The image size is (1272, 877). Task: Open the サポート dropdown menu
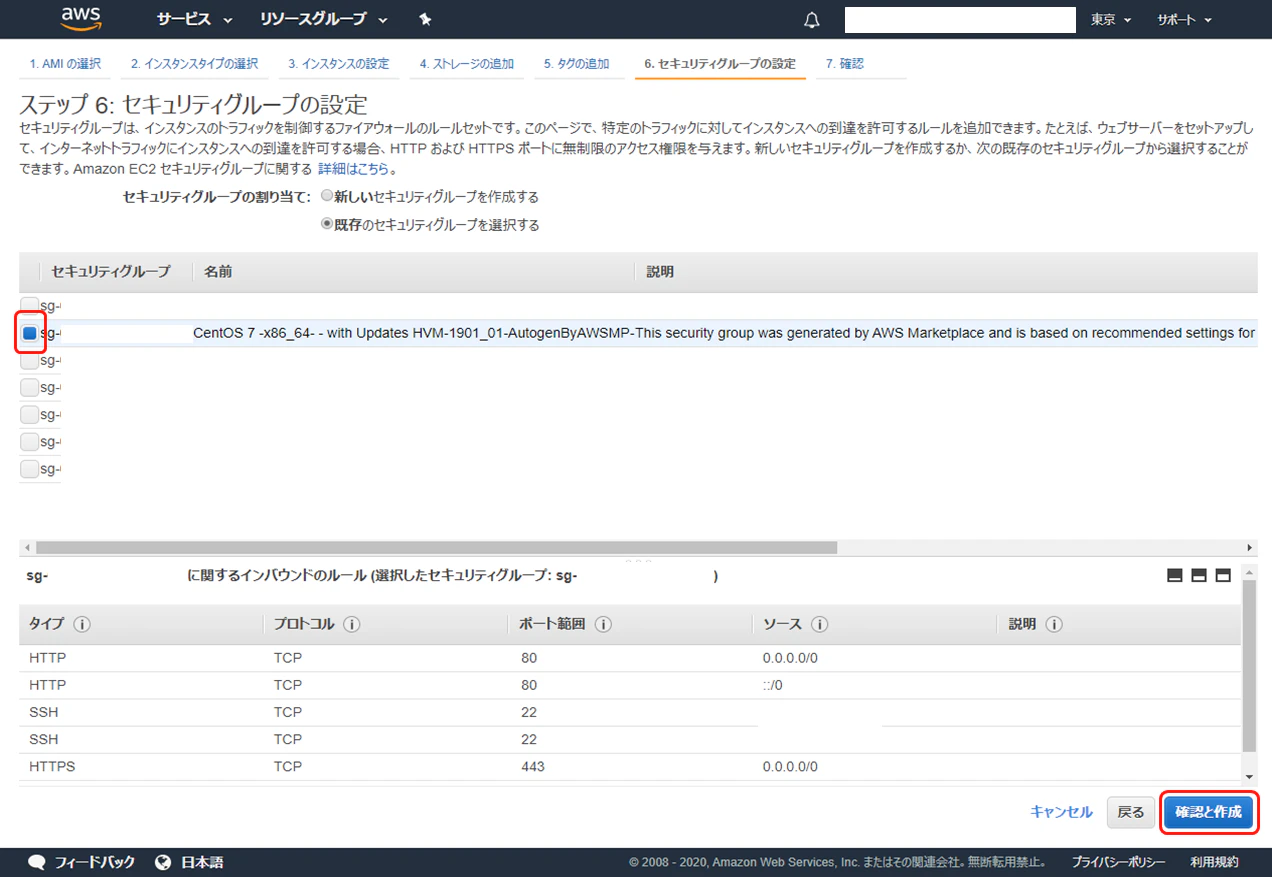click(x=1184, y=20)
